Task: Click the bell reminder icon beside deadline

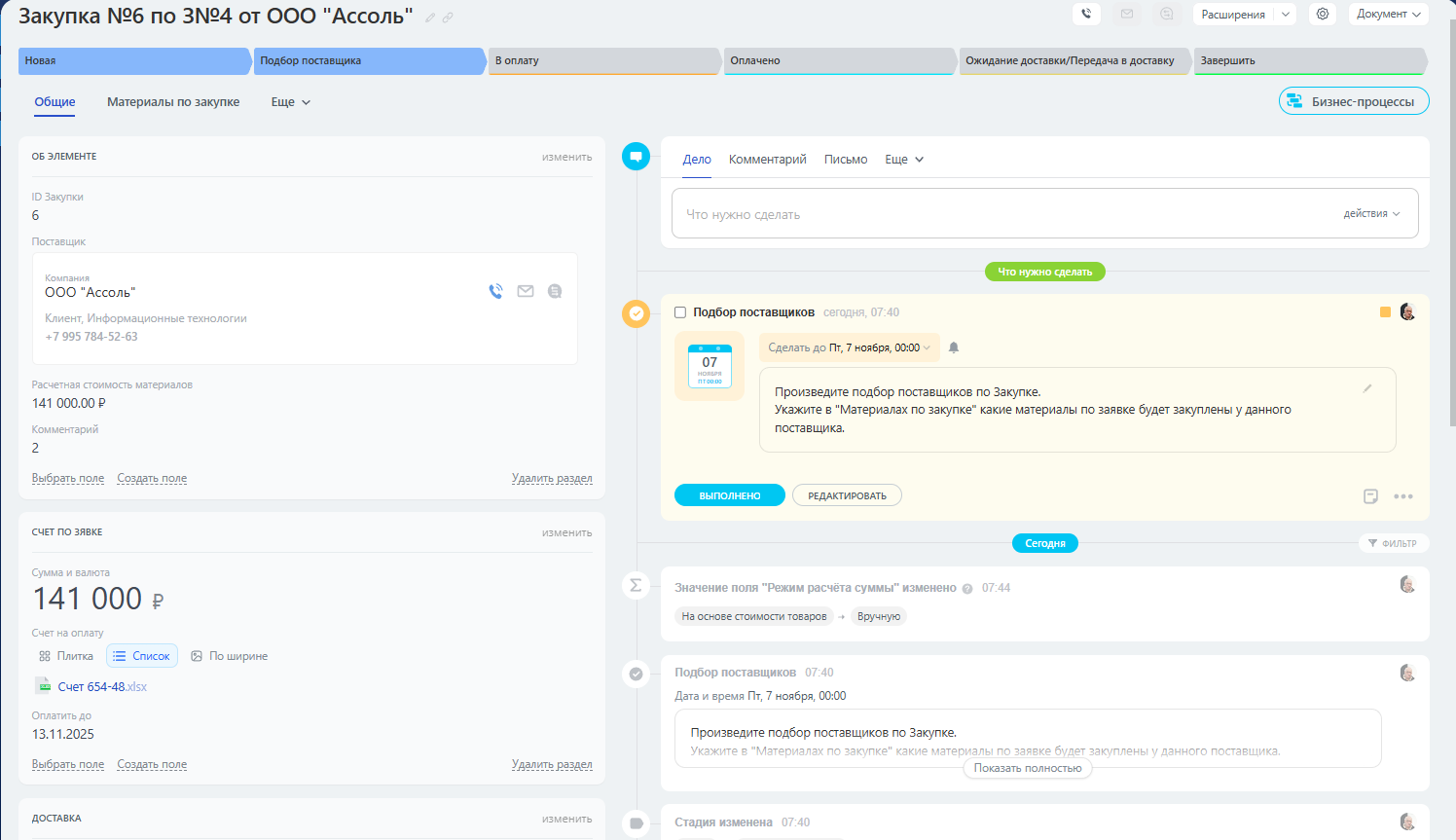Action: click(x=954, y=347)
